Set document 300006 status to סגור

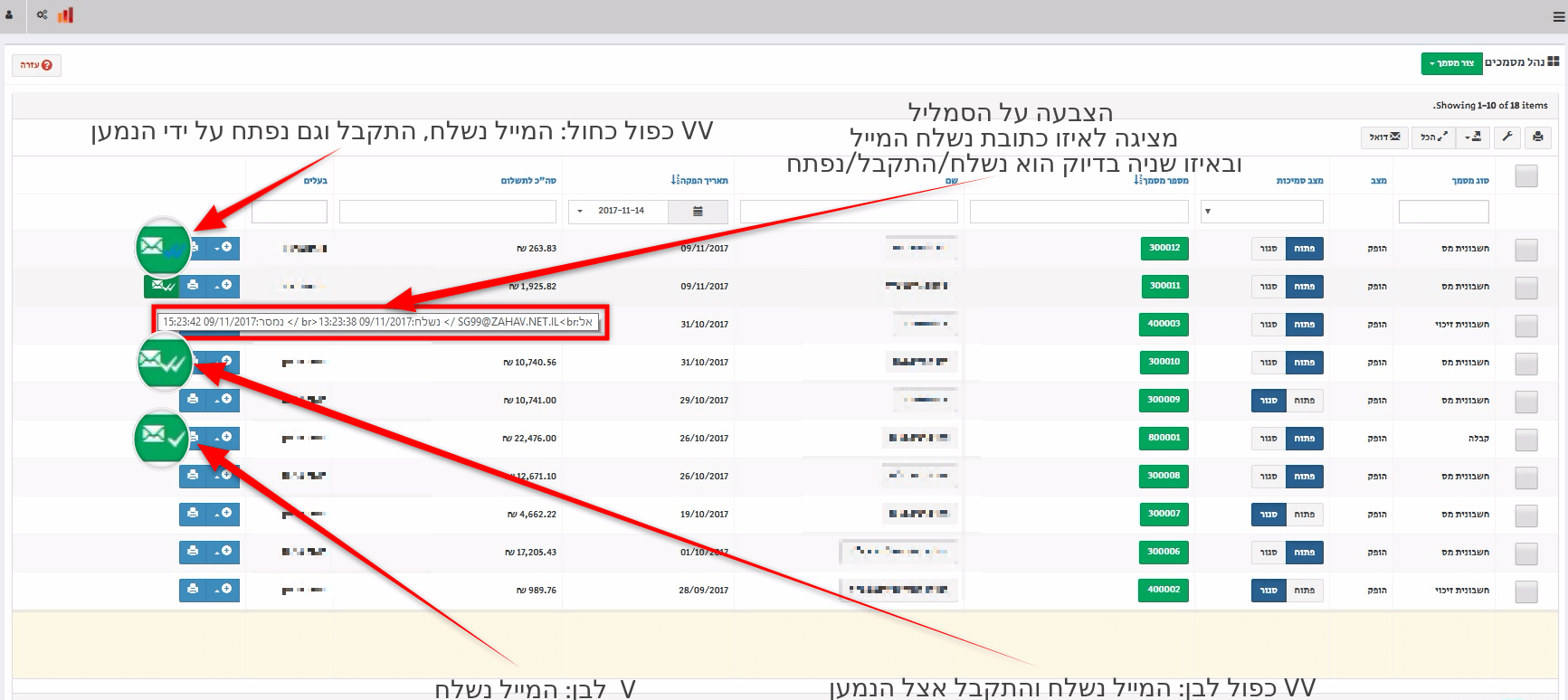(1269, 553)
